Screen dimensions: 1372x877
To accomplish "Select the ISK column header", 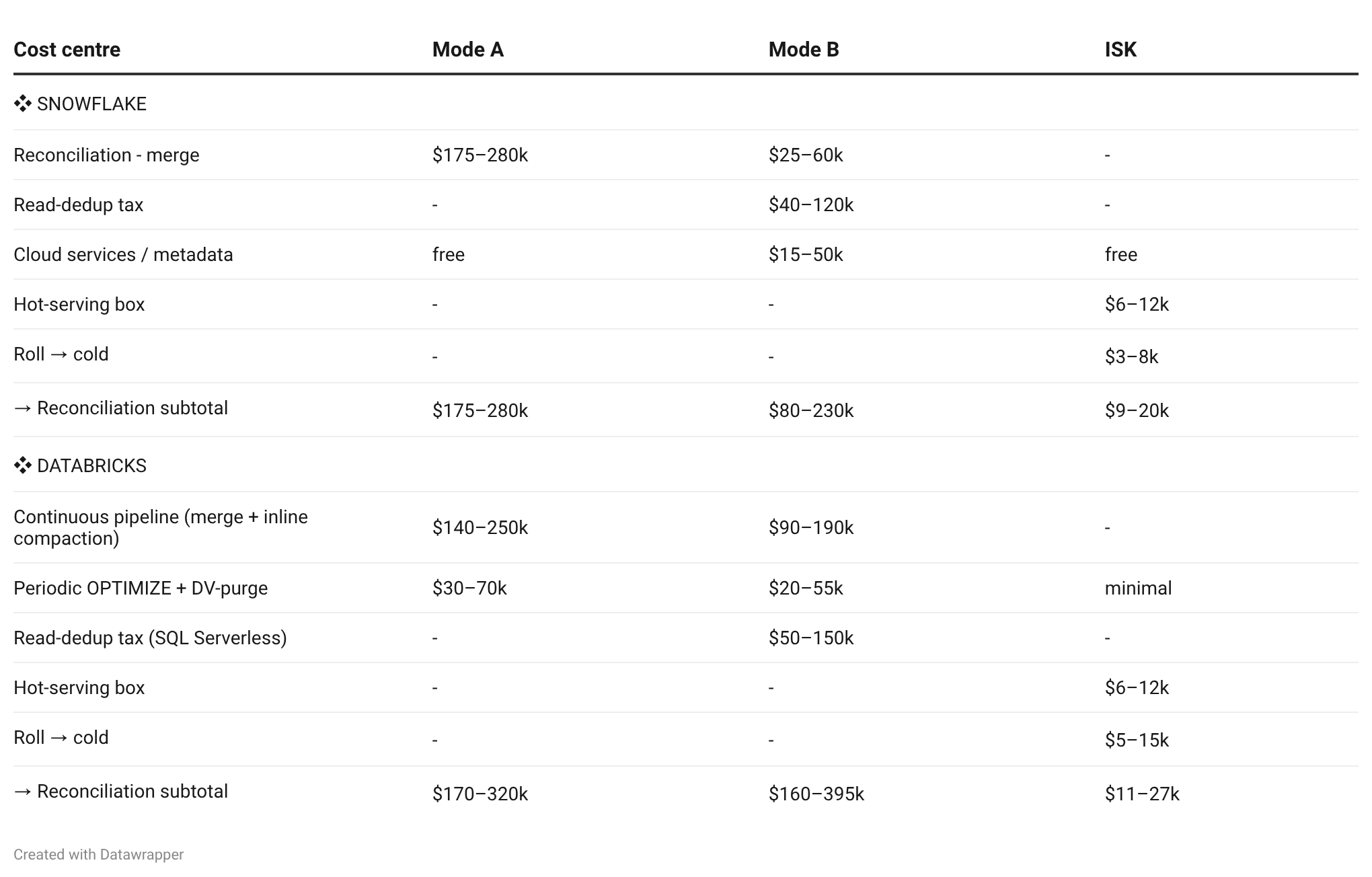I will pos(1120,49).
